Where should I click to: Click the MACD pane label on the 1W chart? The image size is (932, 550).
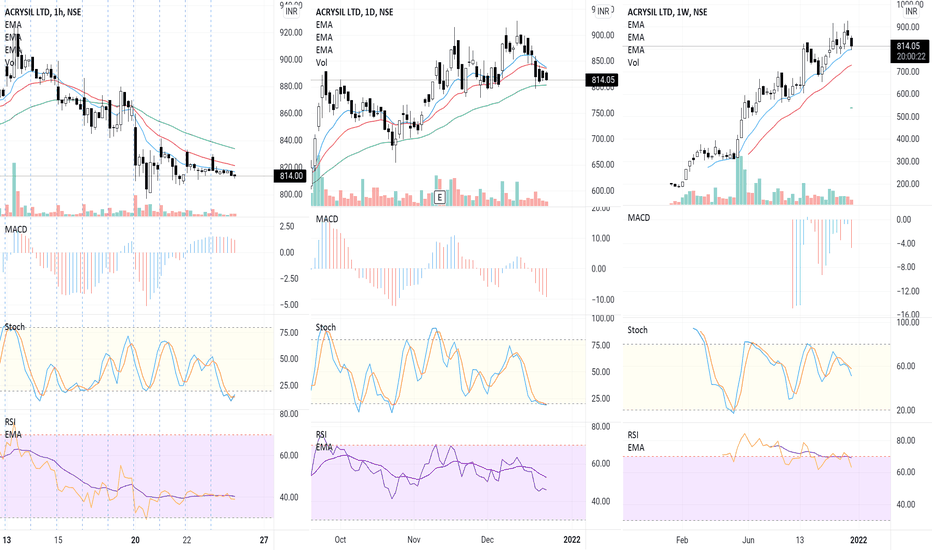pyautogui.click(x=639, y=218)
